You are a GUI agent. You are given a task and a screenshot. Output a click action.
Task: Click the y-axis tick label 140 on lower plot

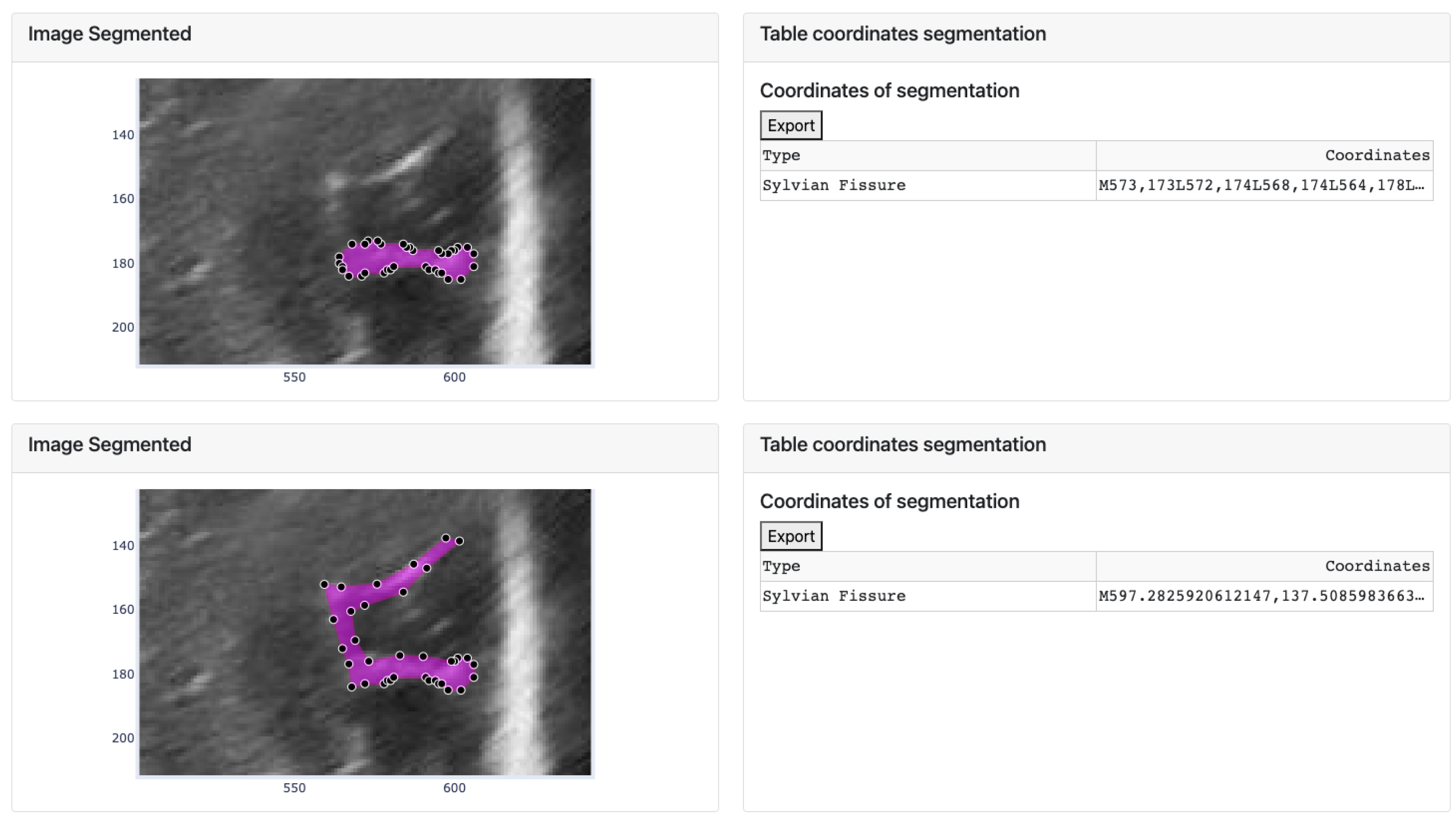click(123, 546)
